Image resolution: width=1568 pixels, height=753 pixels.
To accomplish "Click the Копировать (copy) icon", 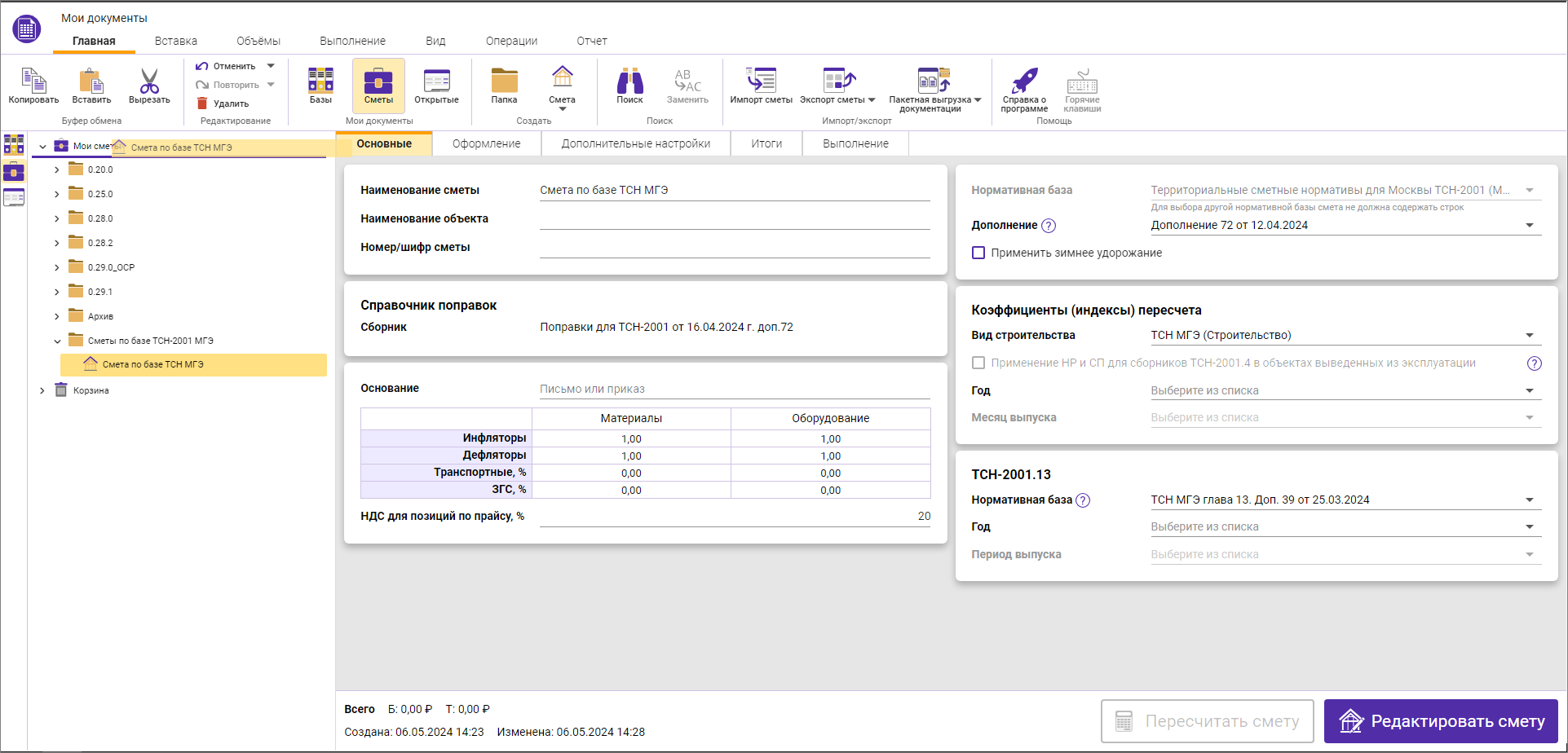I will point(33,81).
